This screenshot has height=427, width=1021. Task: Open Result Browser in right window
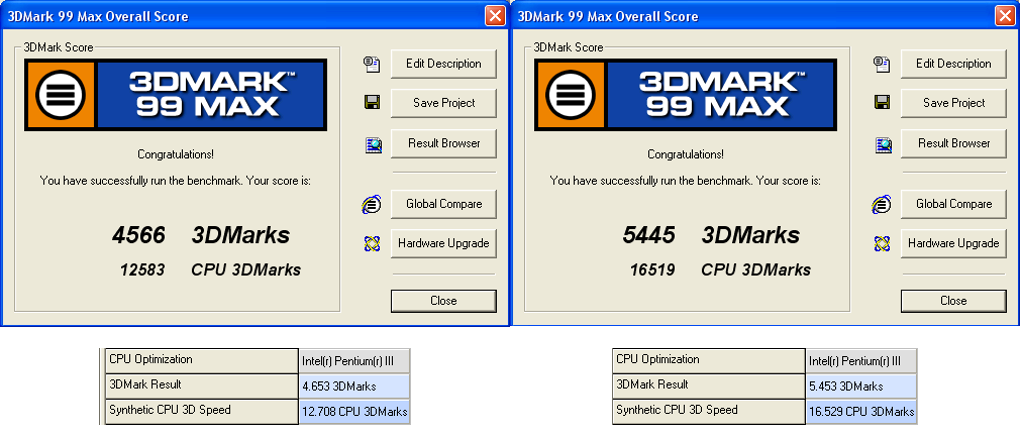coord(953,143)
